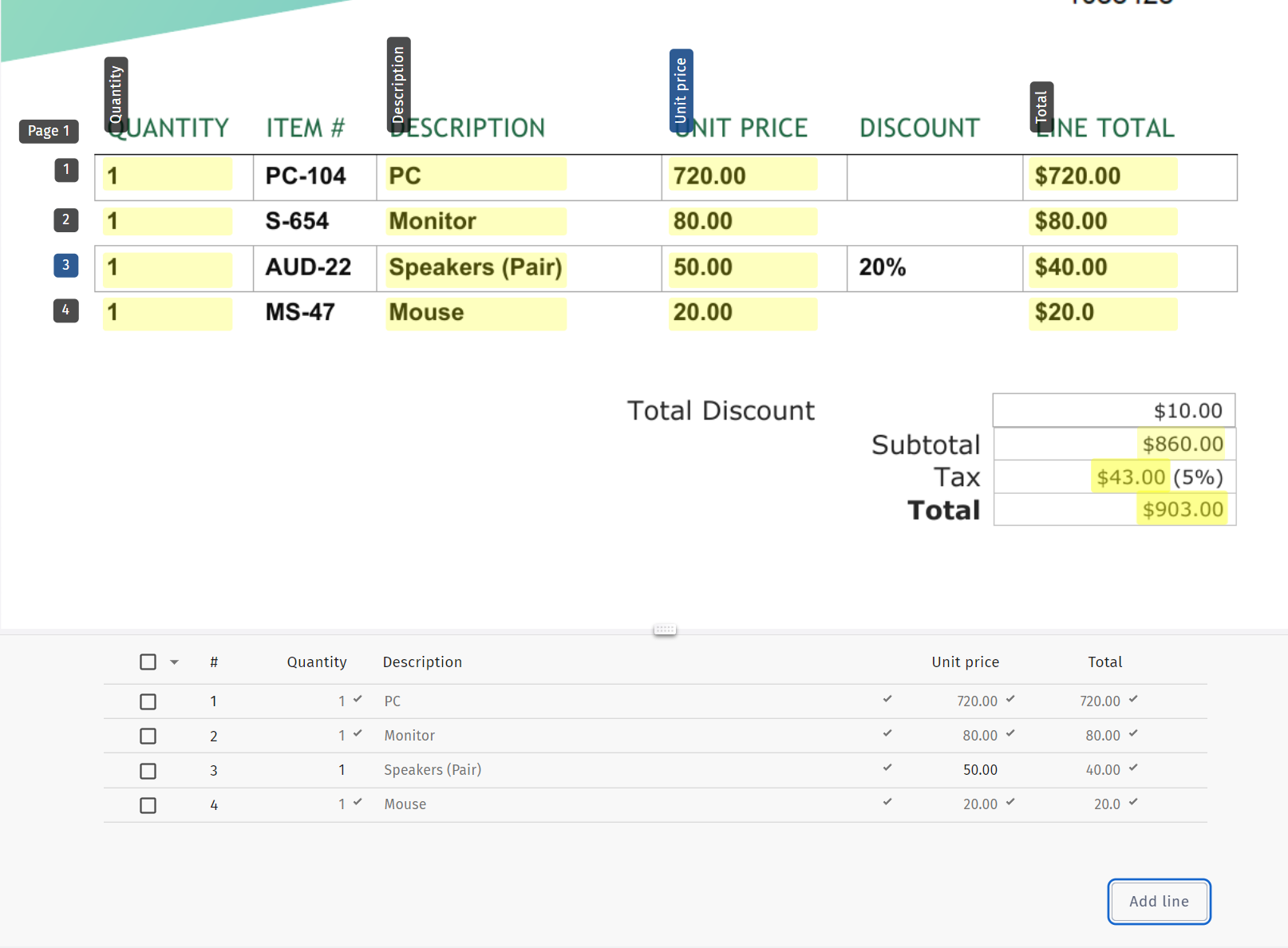
Task: Tick the checkbox for the Mouse line
Action: (x=148, y=805)
